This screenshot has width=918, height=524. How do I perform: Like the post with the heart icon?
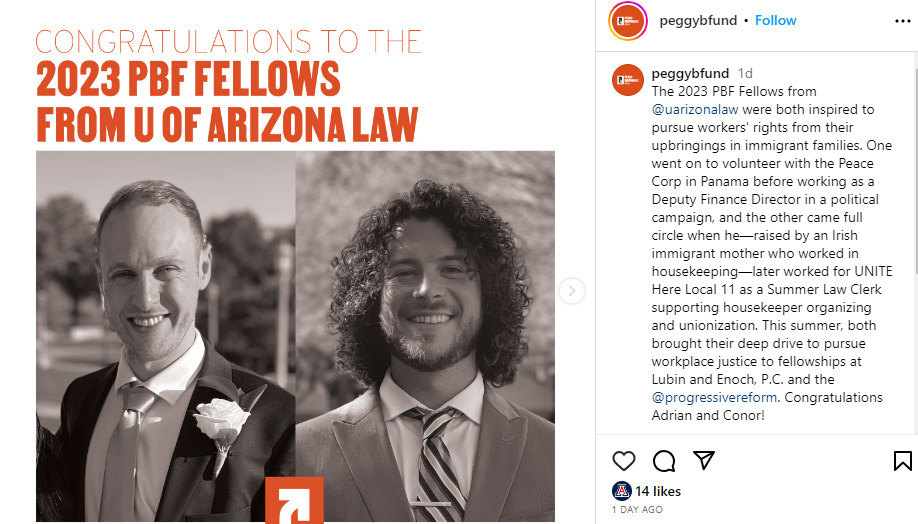(624, 460)
